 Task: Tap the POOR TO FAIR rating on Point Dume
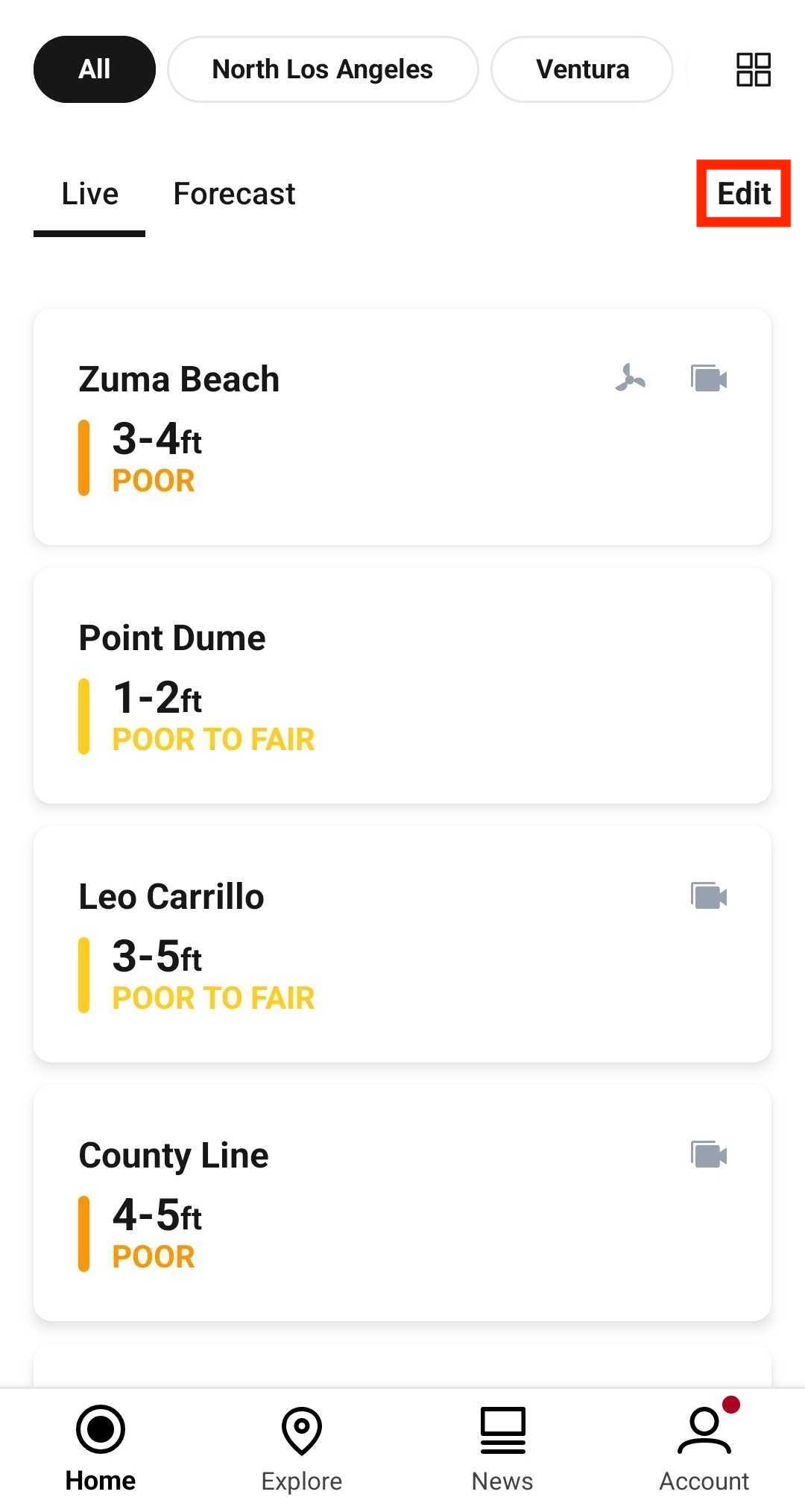tap(213, 740)
